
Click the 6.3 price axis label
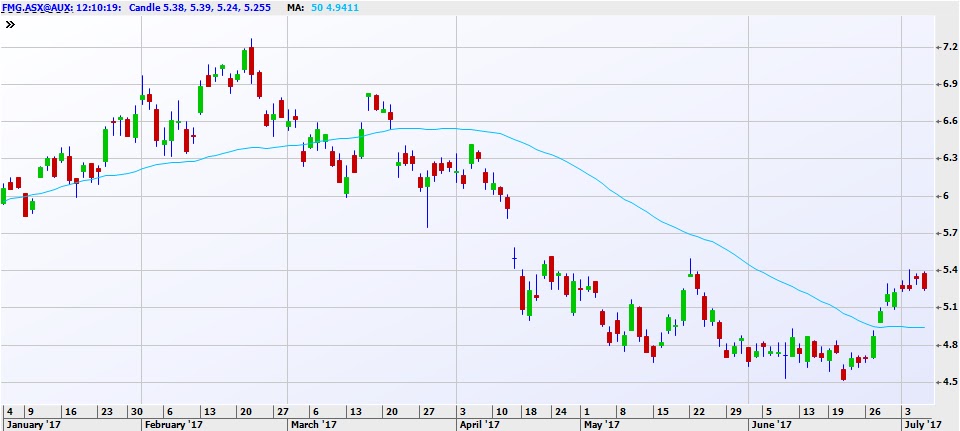click(x=950, y=158)
